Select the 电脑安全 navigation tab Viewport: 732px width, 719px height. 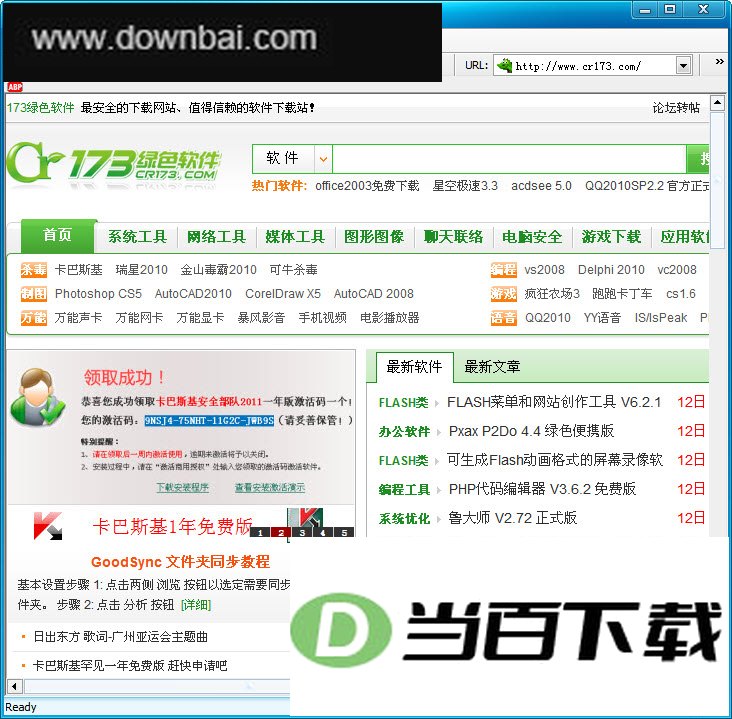click(x=532, y=237)
